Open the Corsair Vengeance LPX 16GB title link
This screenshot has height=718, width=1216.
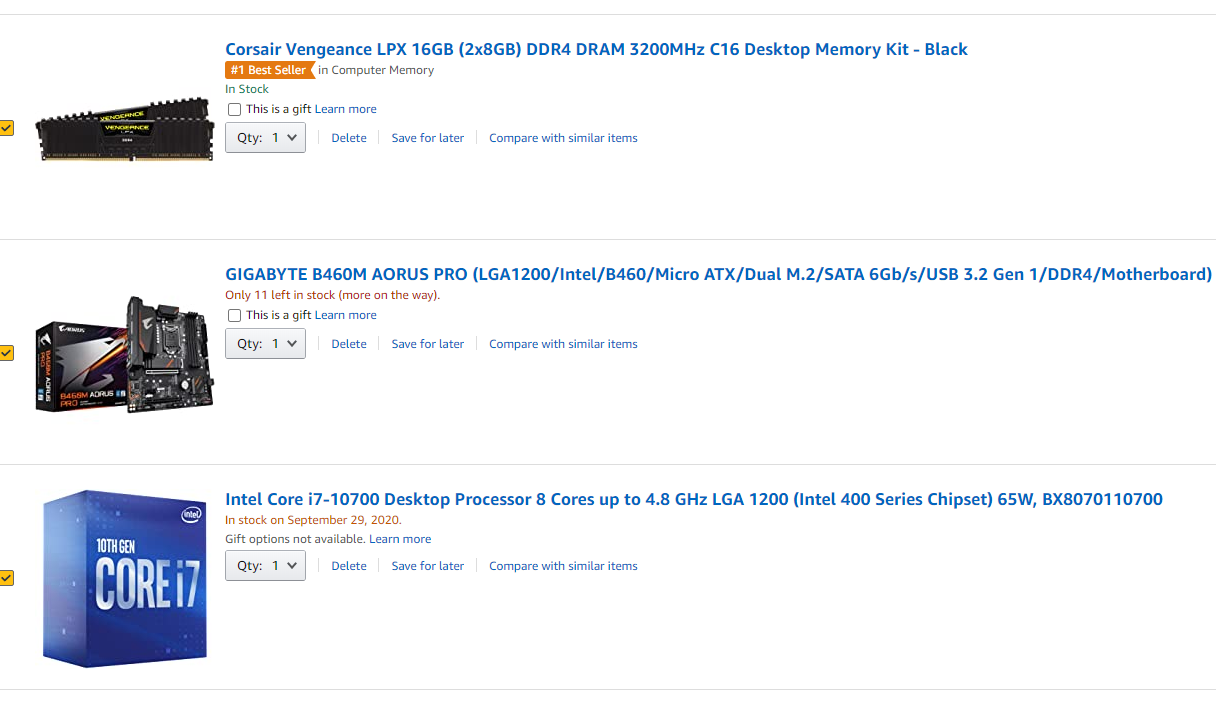coord(596,49)
